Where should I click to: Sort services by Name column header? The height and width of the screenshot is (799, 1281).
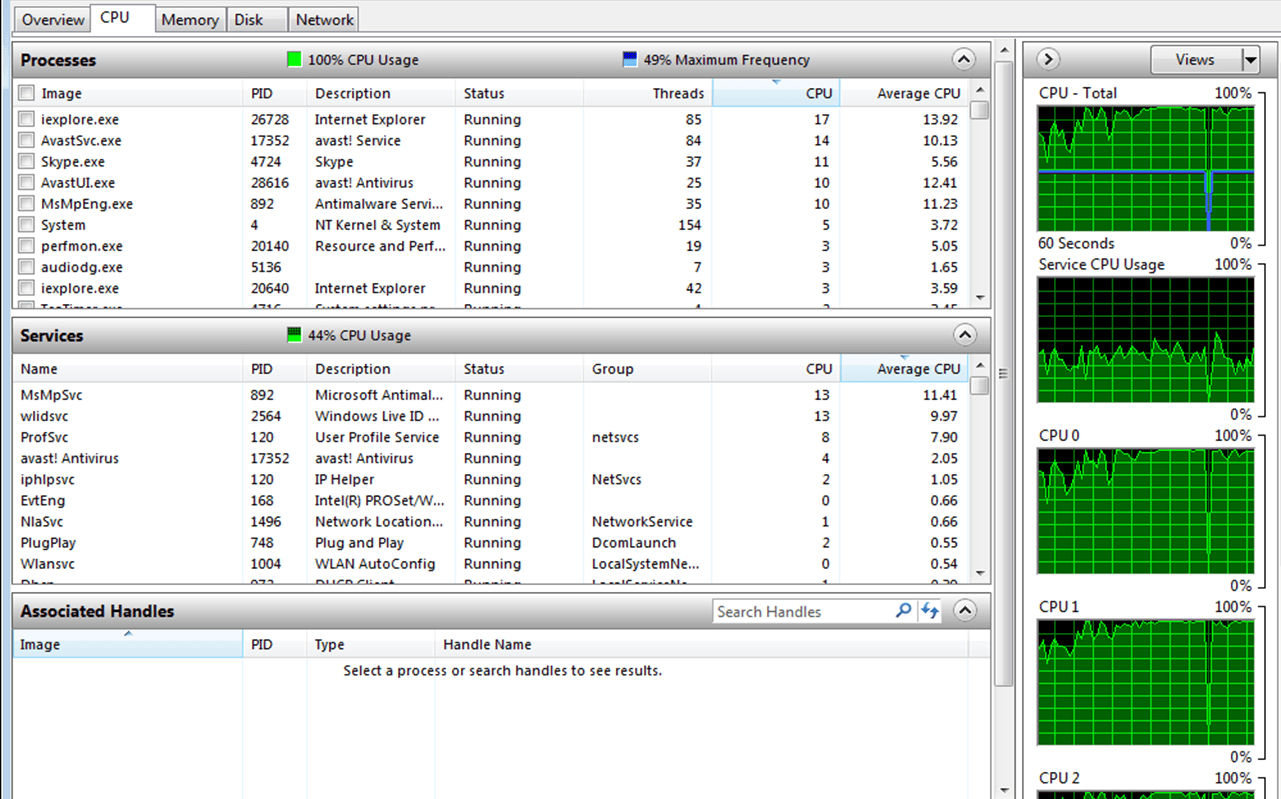tap(128, 369)
